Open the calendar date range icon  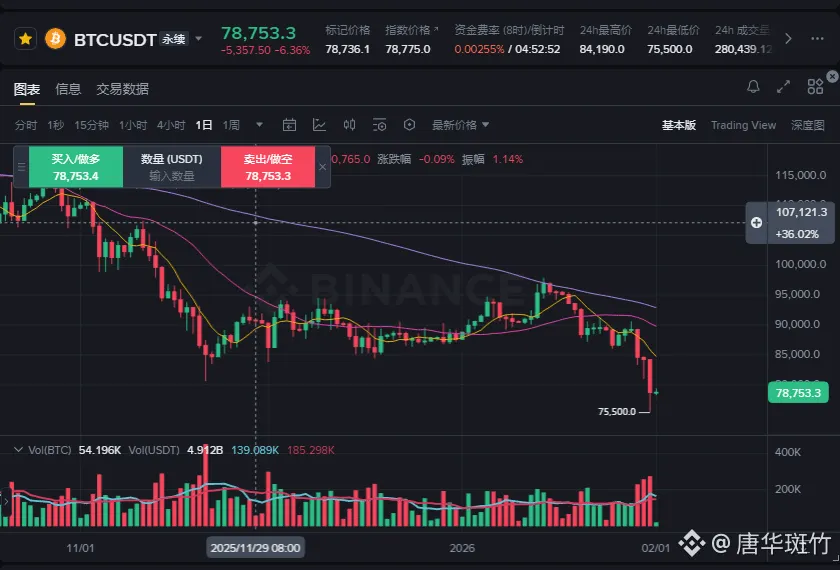coord(290,125)
